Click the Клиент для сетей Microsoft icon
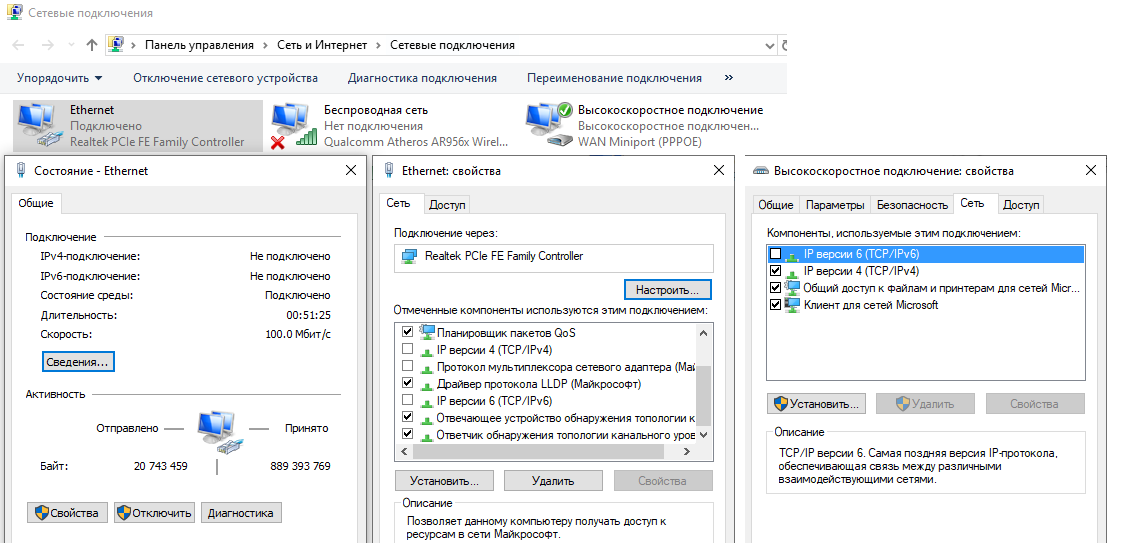Viewport: 1126px width, 543px height. (x=793, y=305)
